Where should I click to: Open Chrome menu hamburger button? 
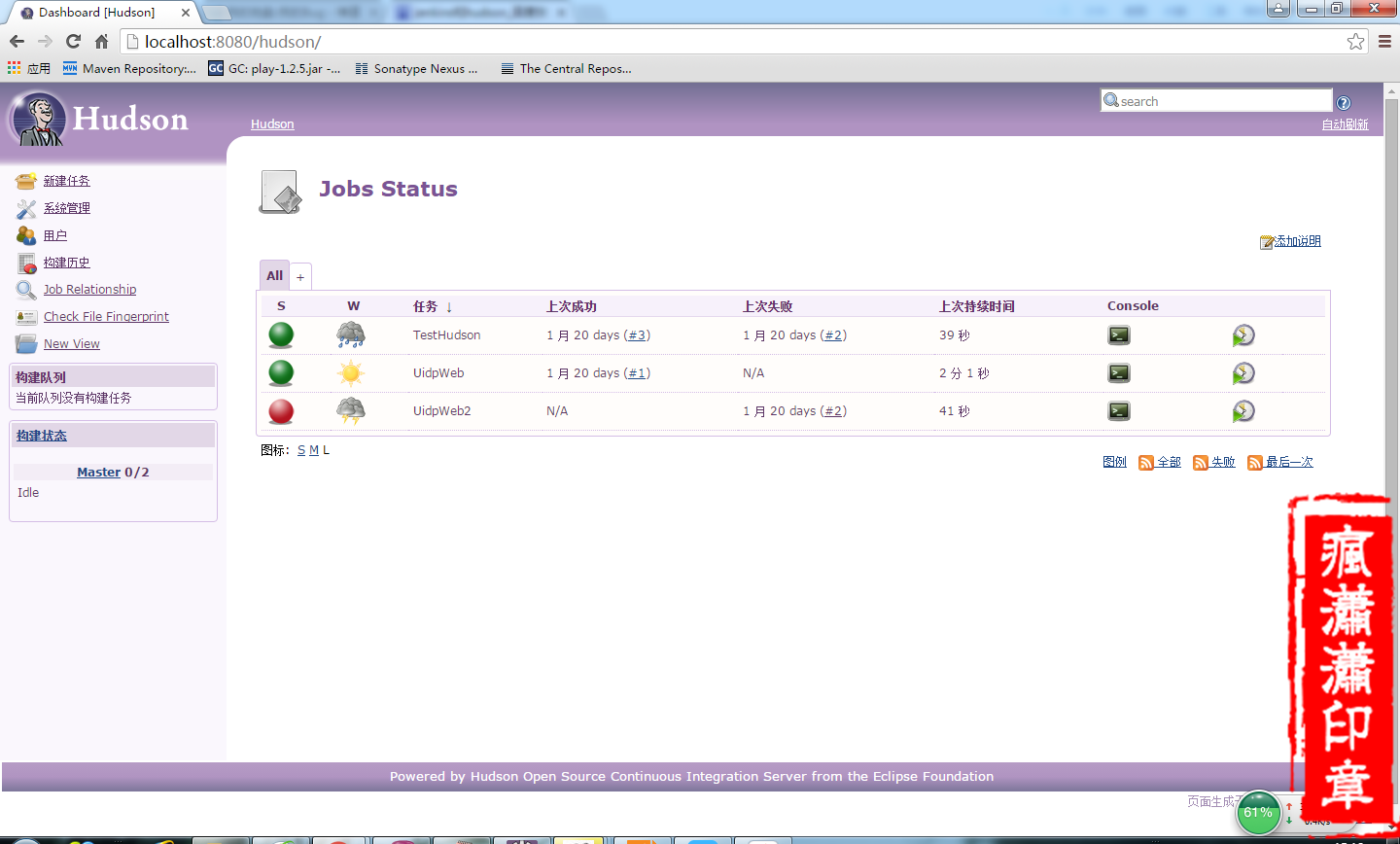pyautogui.click(x=1384, y=41)
